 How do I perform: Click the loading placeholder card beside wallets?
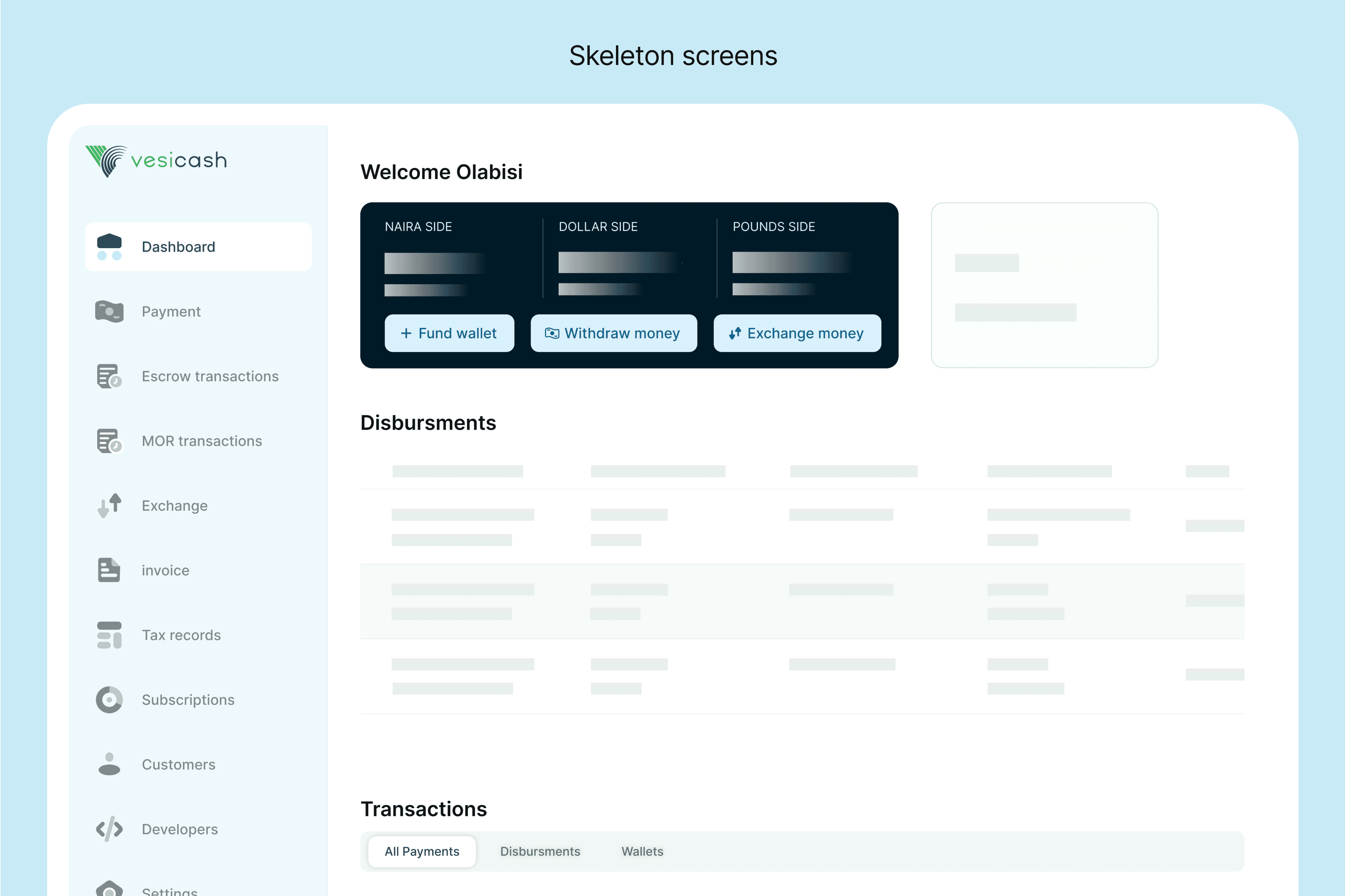1044,285
